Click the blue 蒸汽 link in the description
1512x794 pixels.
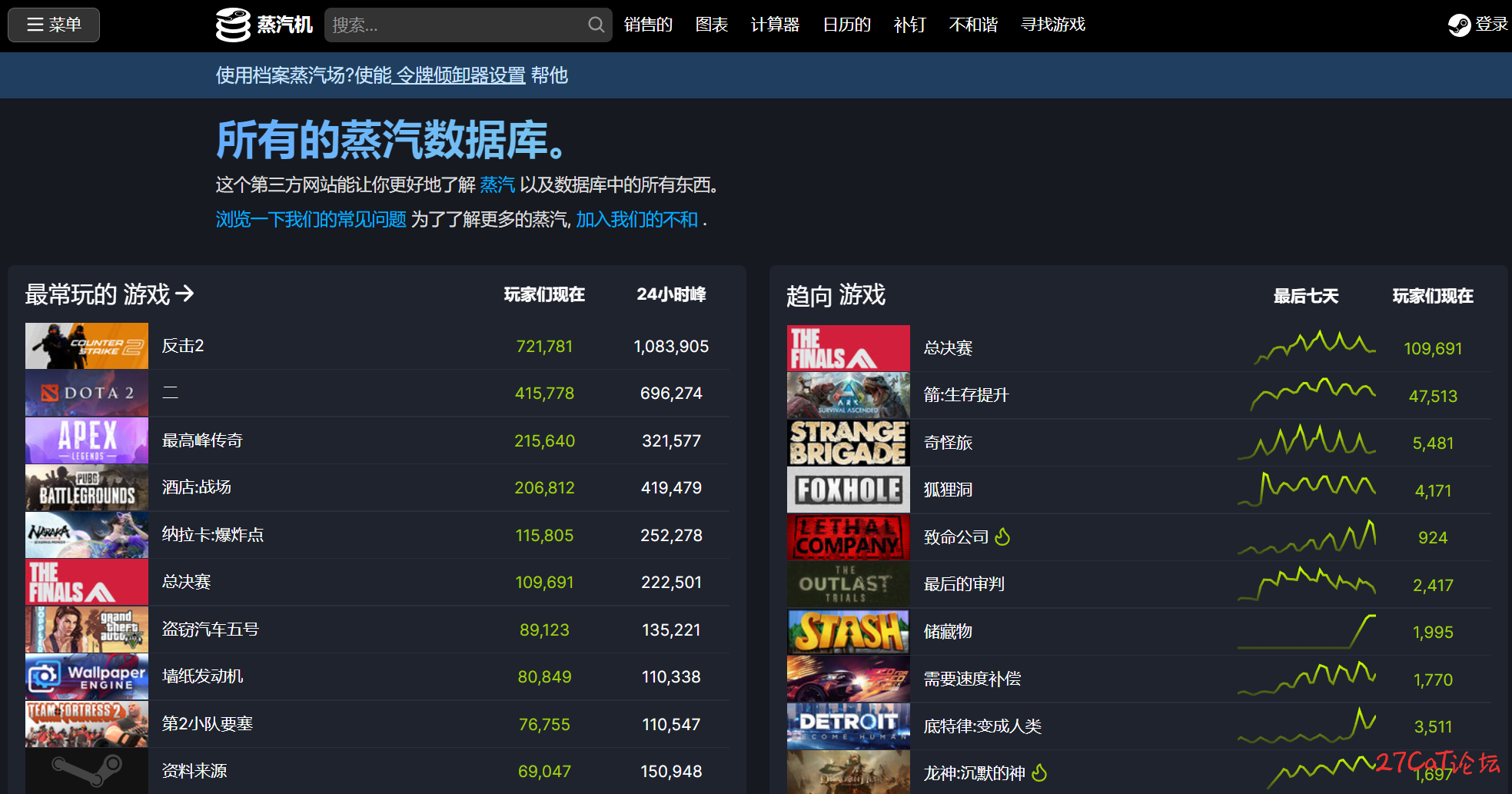[497, 185]
